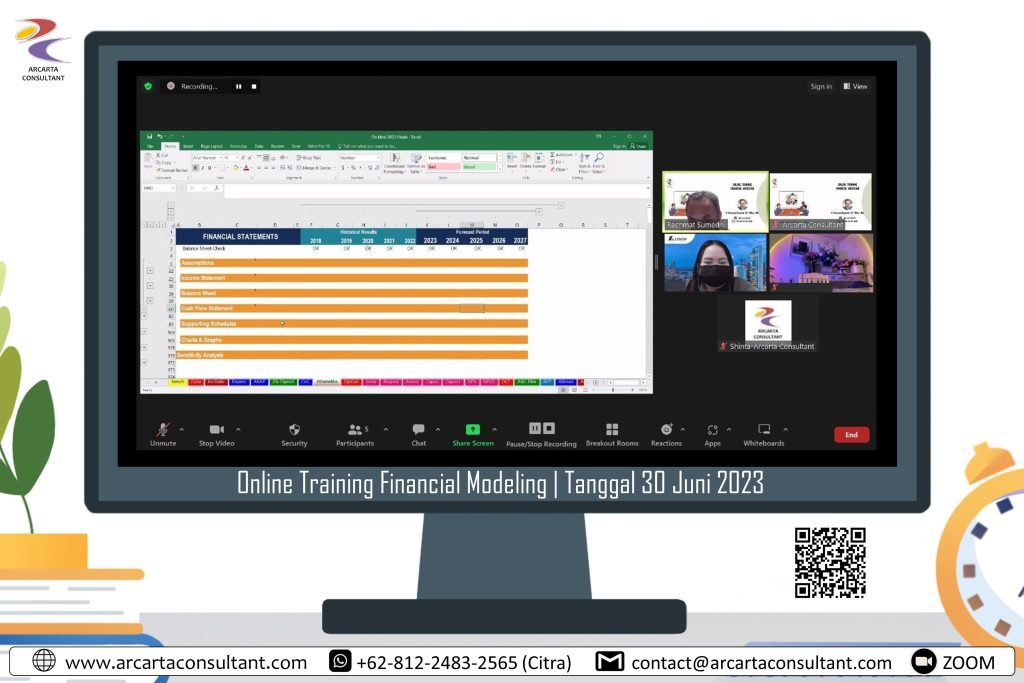This screenshot has width=1024, height=683.
Task: Unmute the microphone in Zoom
Action: pos(163,430)
